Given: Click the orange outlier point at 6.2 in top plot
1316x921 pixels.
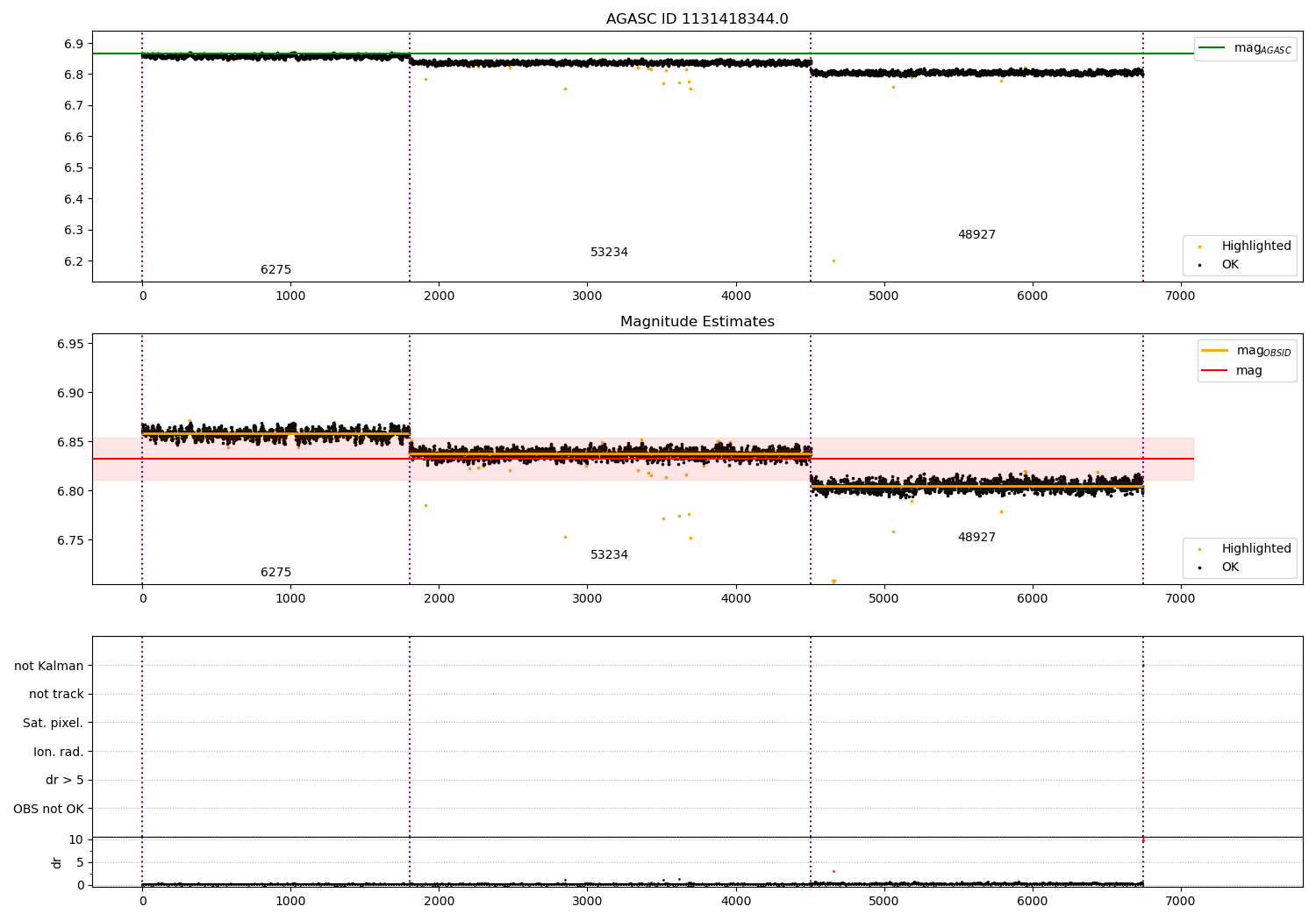Looking at the screenshot, I should (x=833, y=261).
